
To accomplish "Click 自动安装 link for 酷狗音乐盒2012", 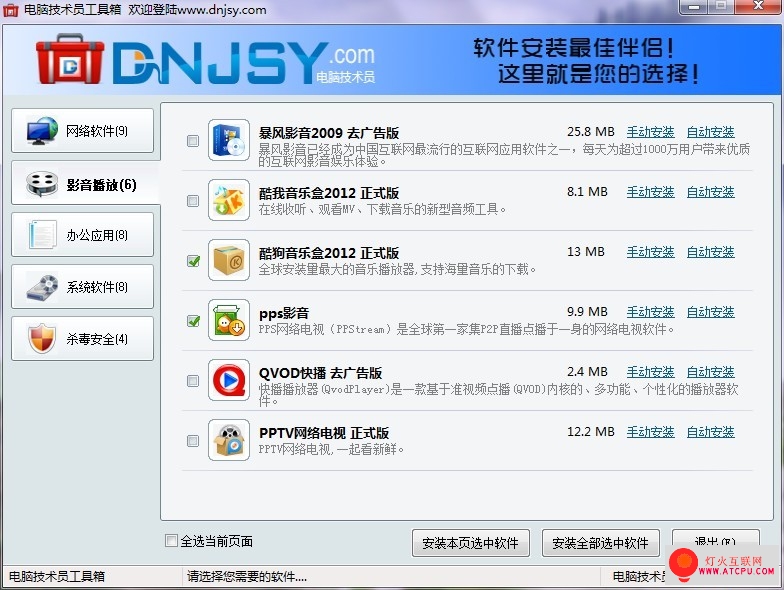I will tap(710, 252).
